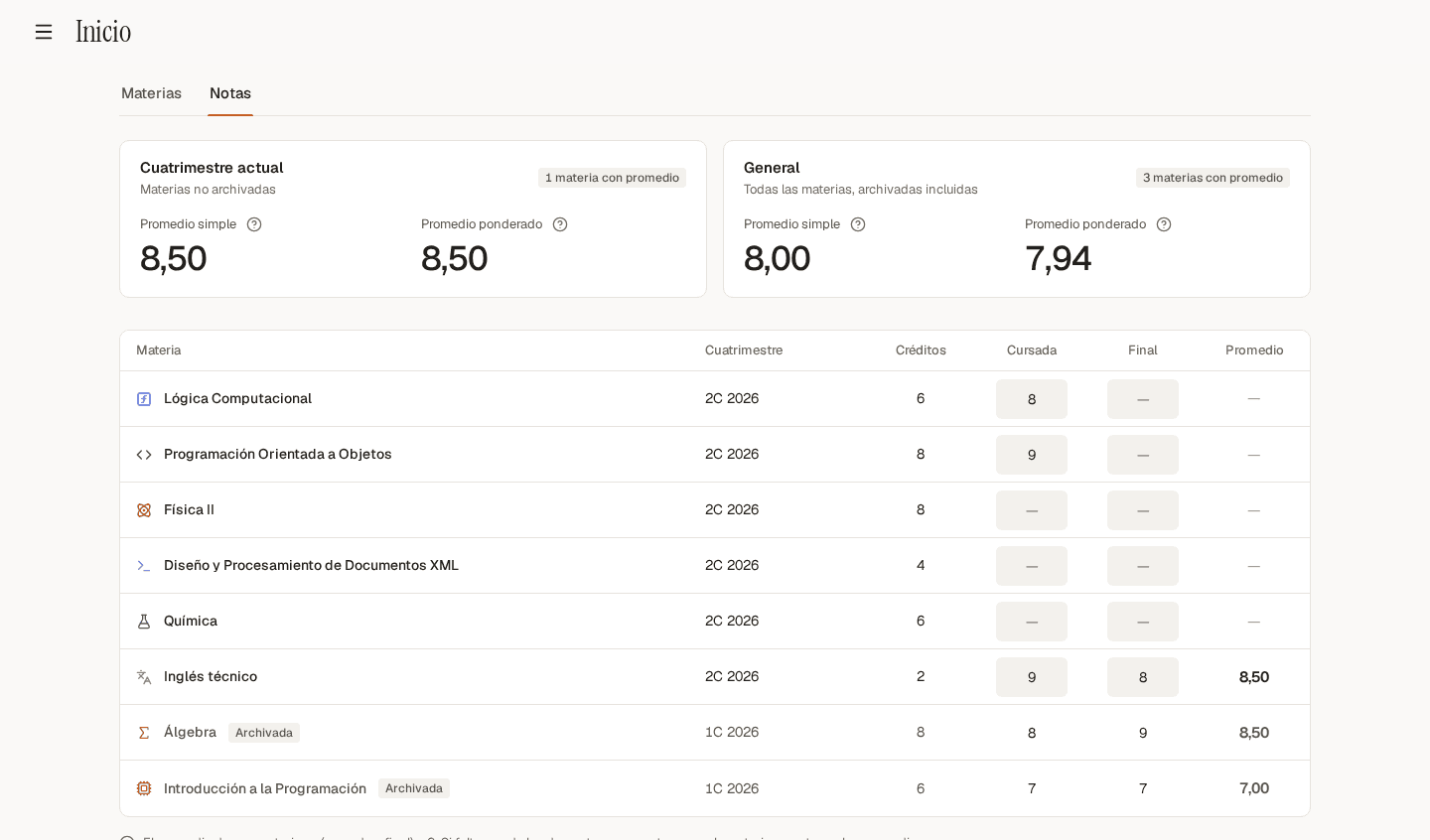Click the Archivada badge next to Álgebra
The width and height of the screenshot is (1430, 840).
click(264, 733)
